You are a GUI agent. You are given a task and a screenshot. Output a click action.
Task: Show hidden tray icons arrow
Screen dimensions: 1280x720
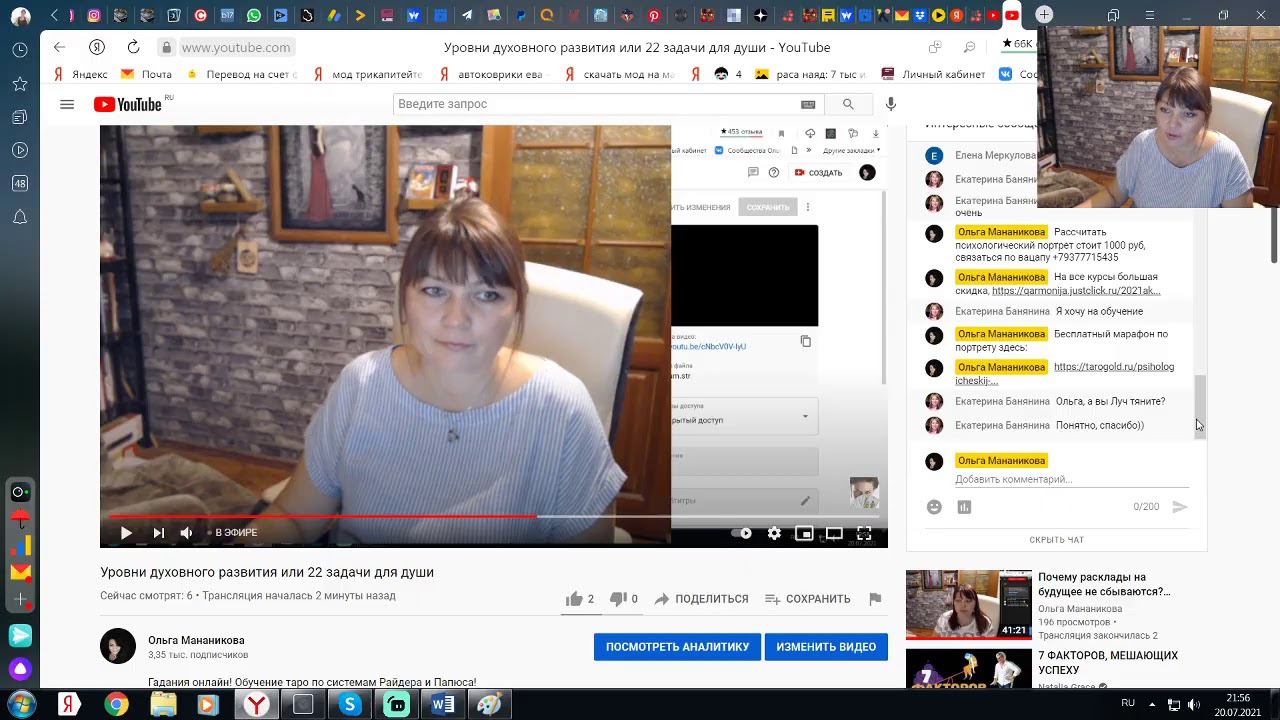point(1152,704)
